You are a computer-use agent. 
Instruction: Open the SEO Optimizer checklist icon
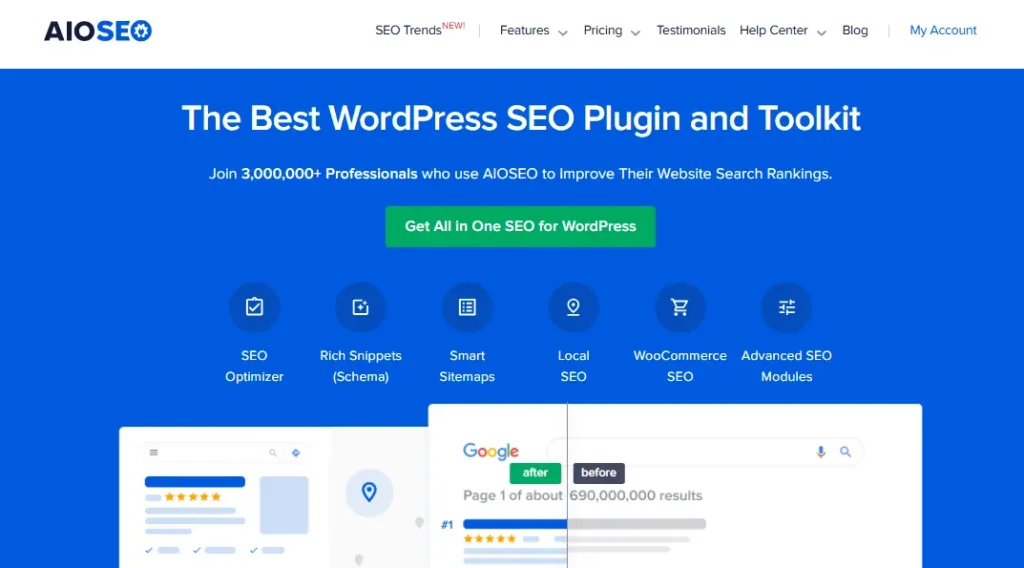[x=254, y=307]
